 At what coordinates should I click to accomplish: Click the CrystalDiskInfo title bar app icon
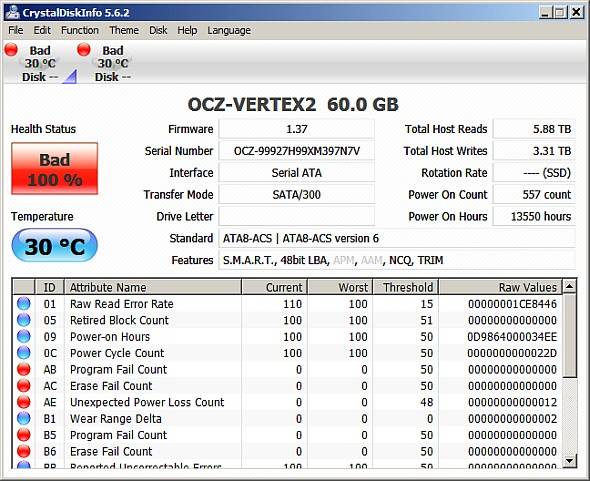coord(12,12)
